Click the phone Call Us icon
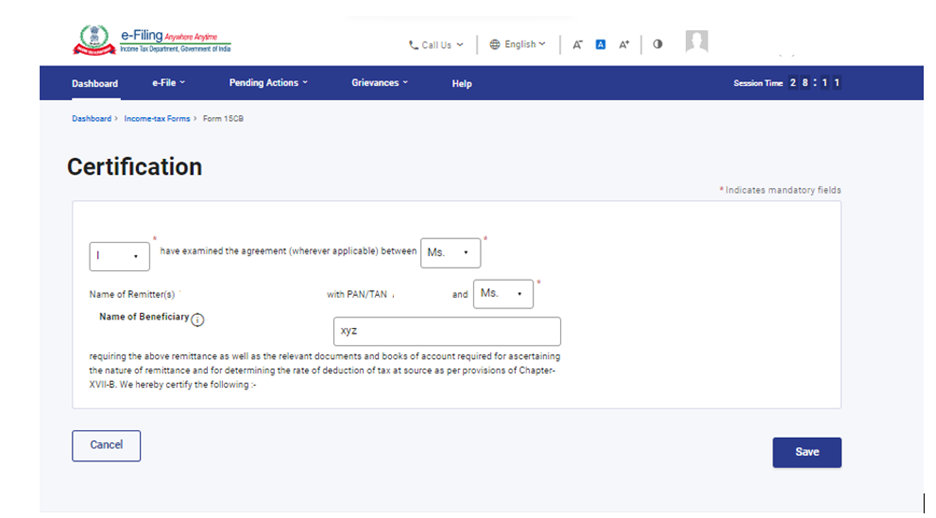 [414, 45]
